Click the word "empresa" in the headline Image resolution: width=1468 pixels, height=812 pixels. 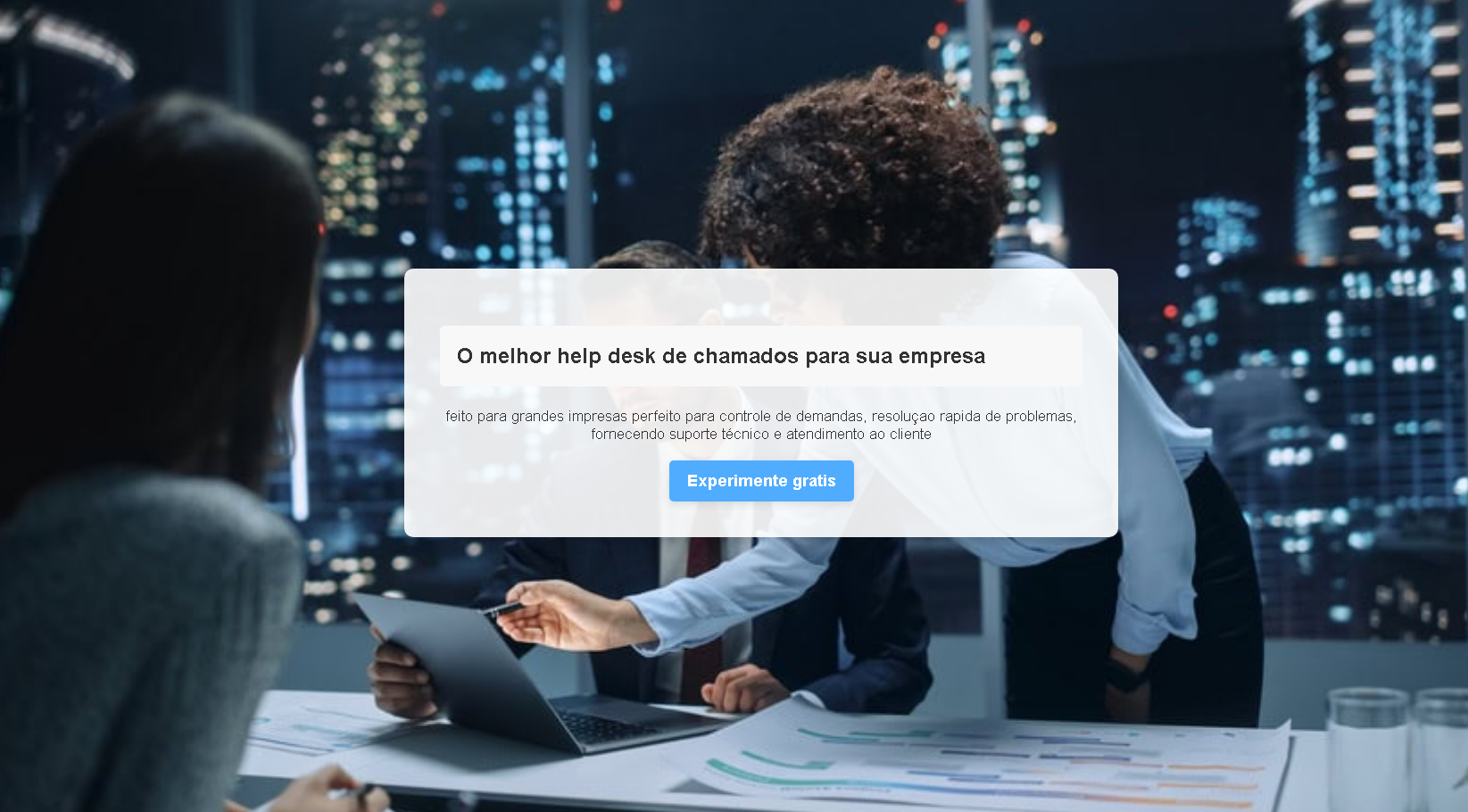pyautogui.click(x=941, y=356)
